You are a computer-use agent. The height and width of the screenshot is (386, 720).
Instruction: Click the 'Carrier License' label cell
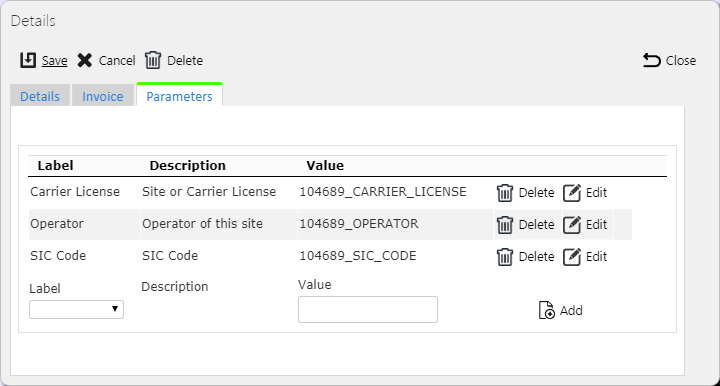[x=75, y=192]
